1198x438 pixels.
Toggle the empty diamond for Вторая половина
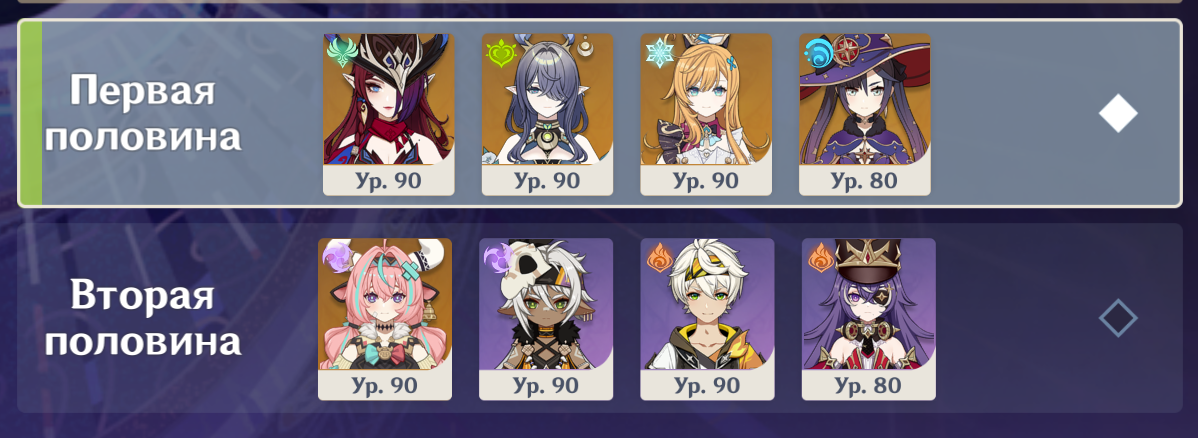click(x=1118, y=318)
